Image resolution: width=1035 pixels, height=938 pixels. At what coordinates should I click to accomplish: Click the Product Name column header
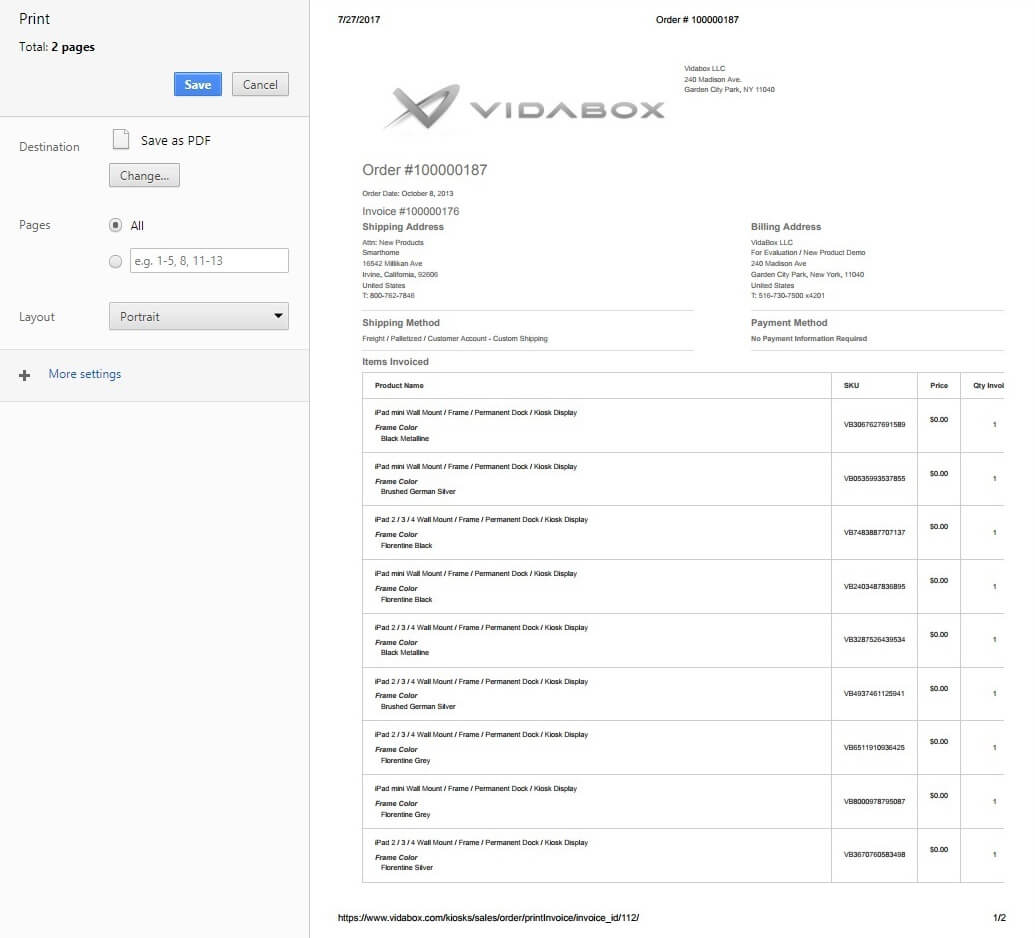(399, 385)
